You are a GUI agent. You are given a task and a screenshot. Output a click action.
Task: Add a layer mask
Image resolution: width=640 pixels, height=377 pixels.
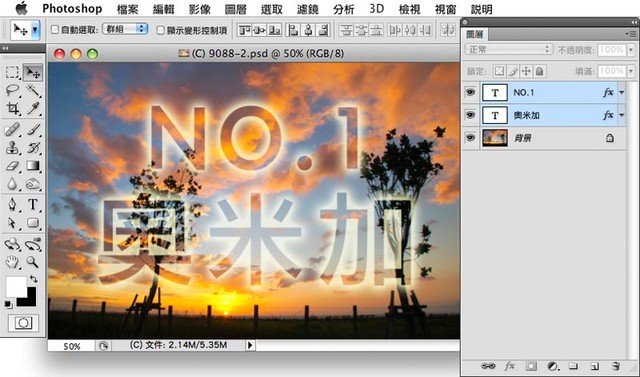coord(531,366)
